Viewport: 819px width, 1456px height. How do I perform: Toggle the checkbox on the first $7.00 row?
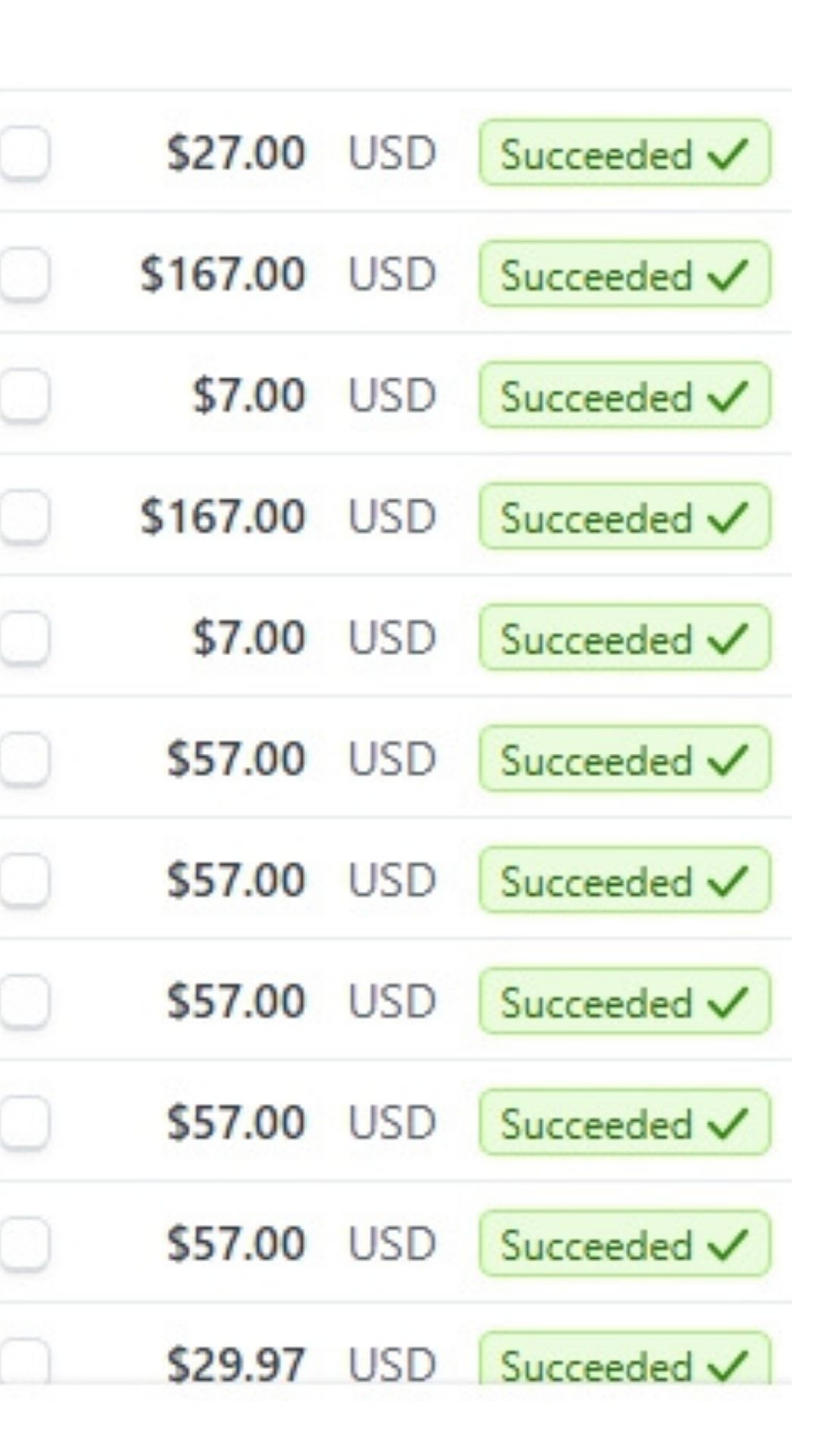24,395
